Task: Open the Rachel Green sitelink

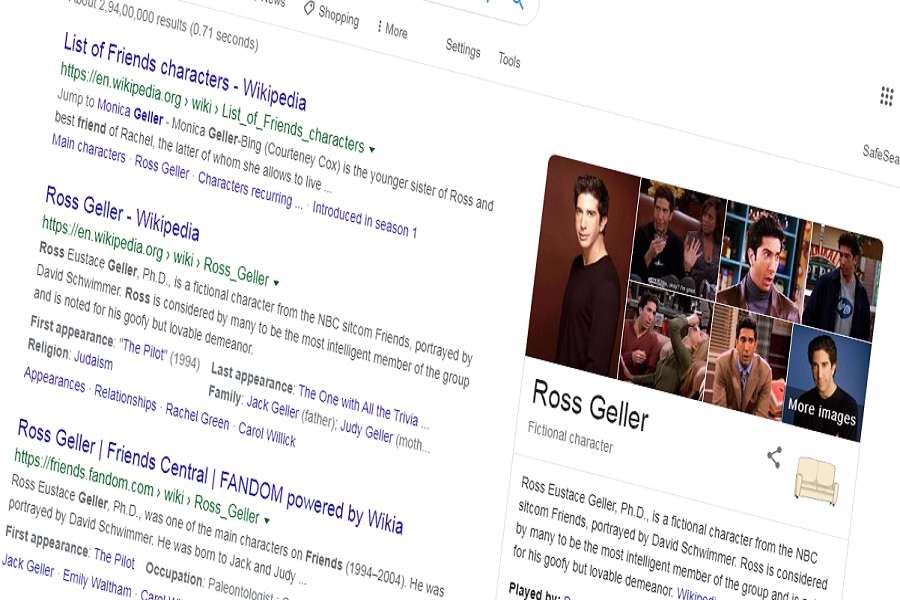Action: 197,416
